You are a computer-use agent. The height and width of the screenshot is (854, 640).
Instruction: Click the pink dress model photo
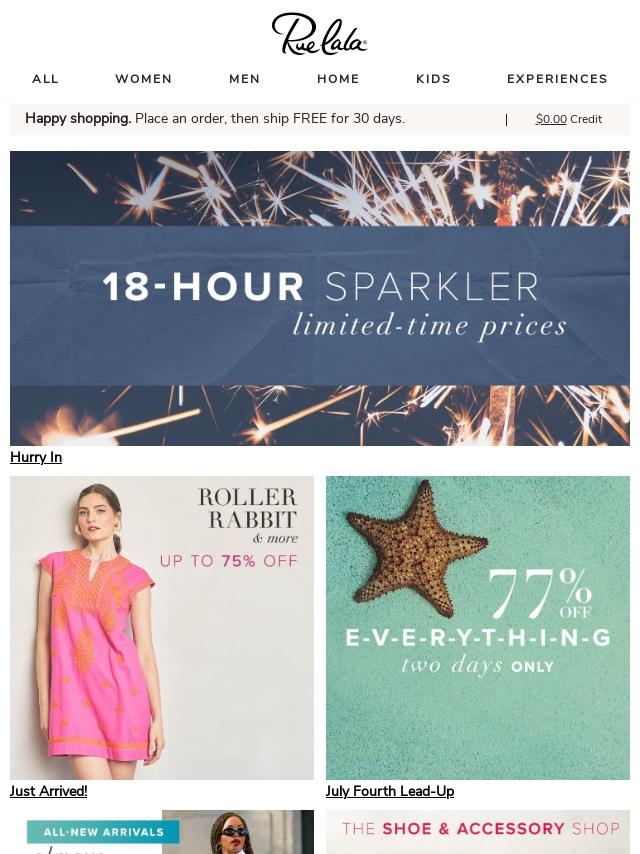(98, 629)
